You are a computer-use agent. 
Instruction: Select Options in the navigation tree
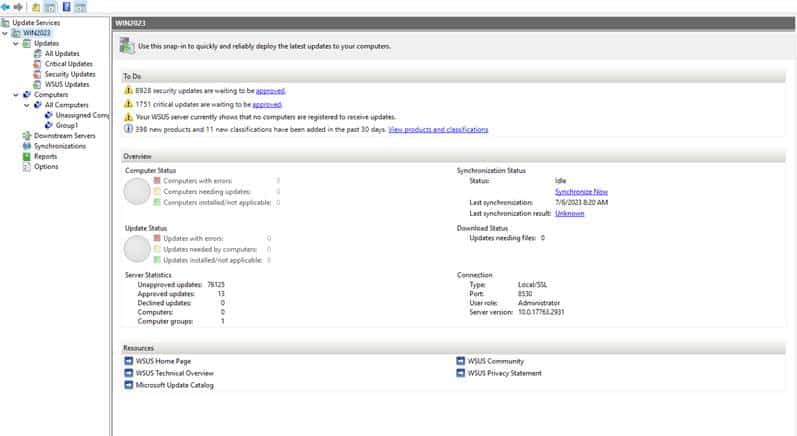[x=45, y=167]
